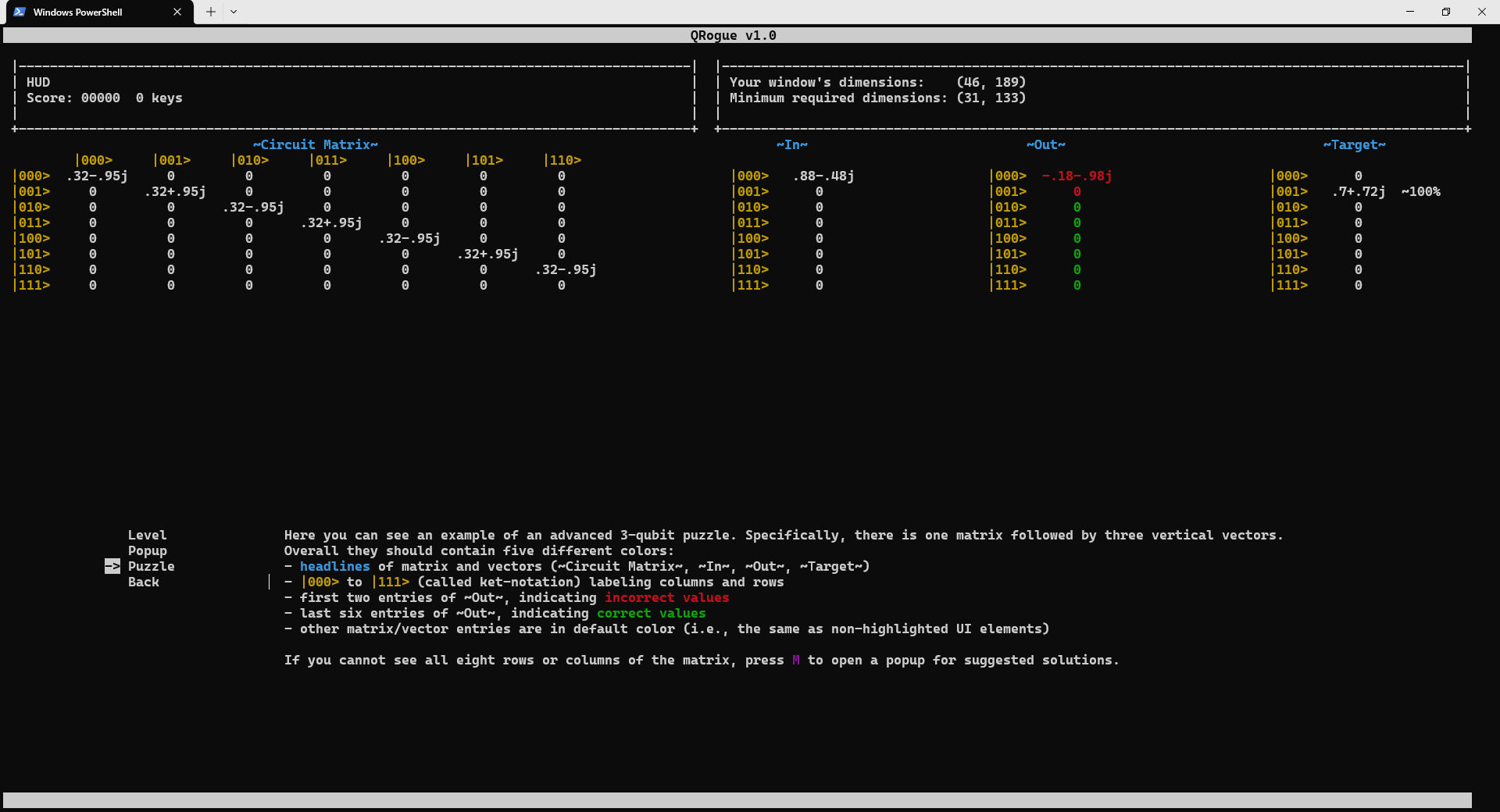Open the Popup menu entry
Screen dimensions: 1500x812
pos(148,550)
